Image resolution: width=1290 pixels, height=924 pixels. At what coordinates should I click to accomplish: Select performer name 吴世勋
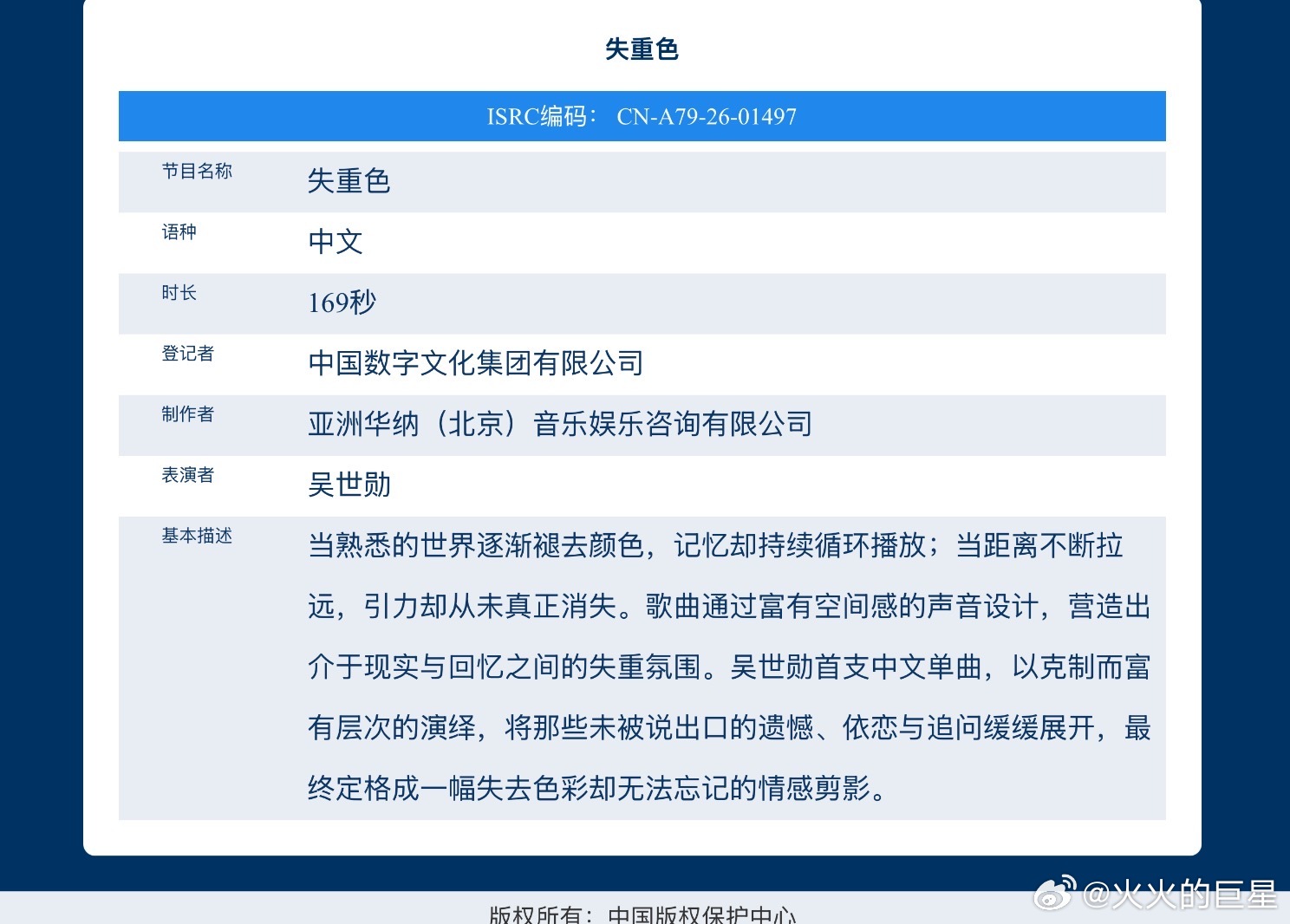(349, 485)
